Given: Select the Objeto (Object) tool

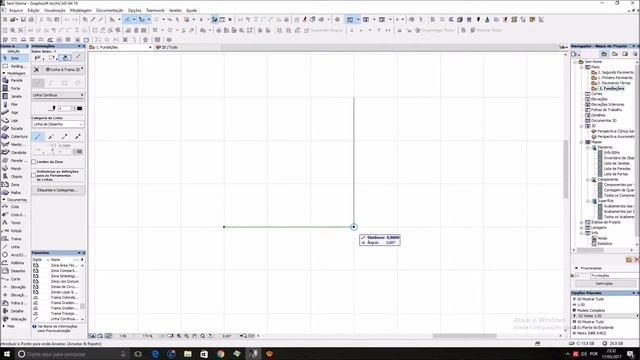Looking at the screenshot, I should [x=14, y=176].
